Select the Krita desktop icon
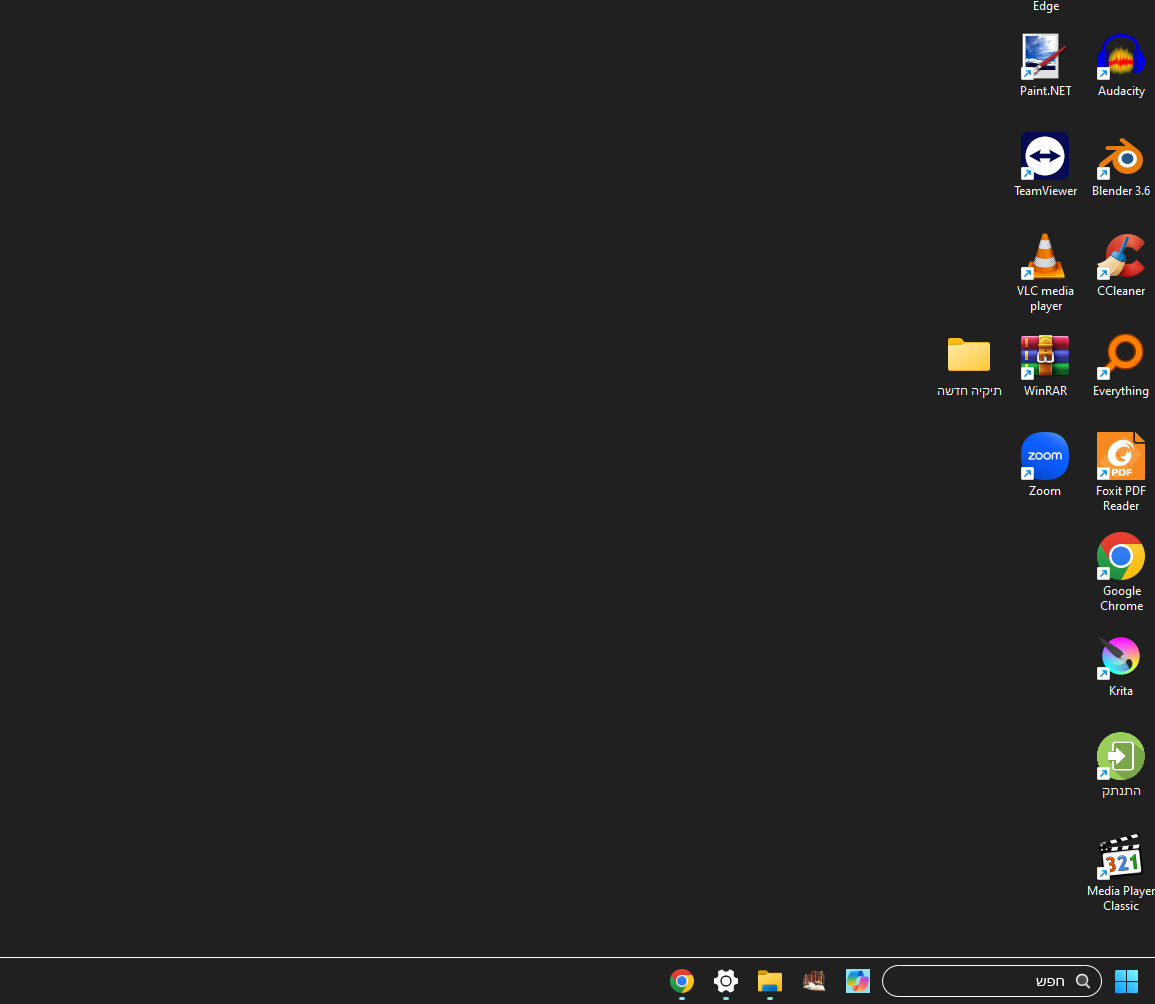Image resolution: width=1155 pixels, height=1004 pixels. click(1120, 665)
